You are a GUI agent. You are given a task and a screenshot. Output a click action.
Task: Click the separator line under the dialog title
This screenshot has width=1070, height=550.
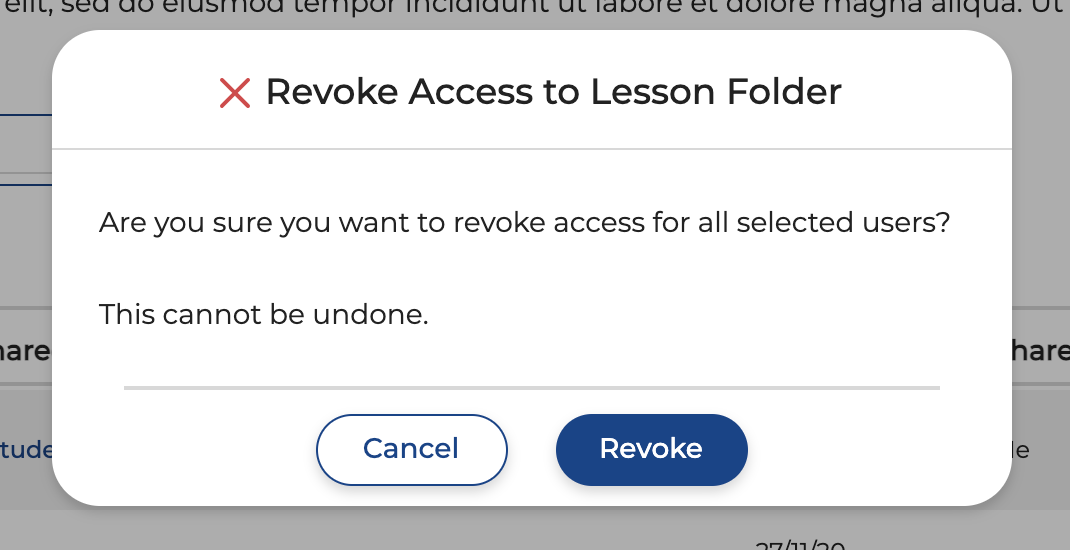[x=531, y=150]
